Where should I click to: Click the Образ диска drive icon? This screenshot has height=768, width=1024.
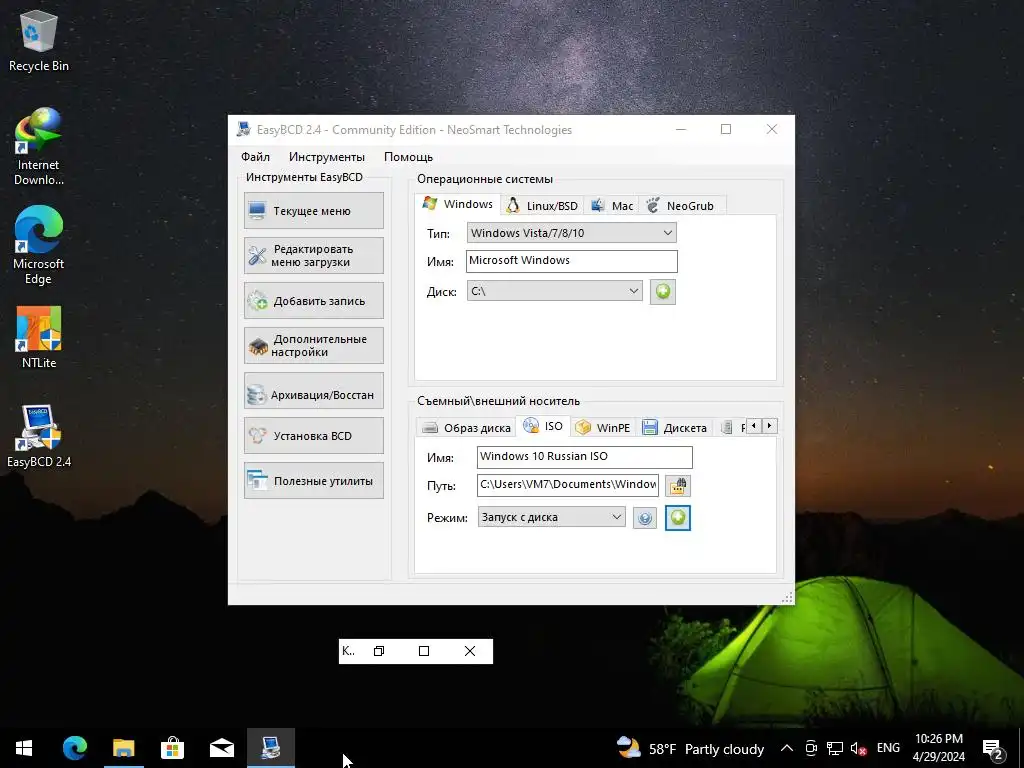click(x=430, y=428)
